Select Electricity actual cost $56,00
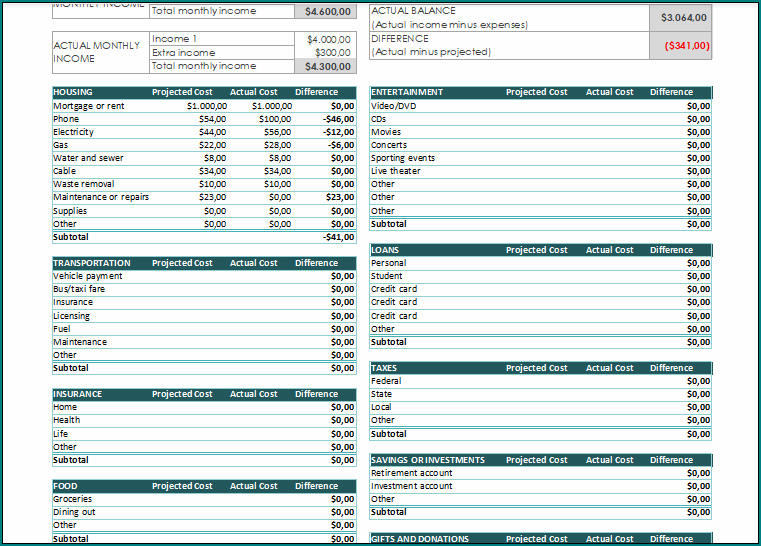 click(x=277, y=132)
